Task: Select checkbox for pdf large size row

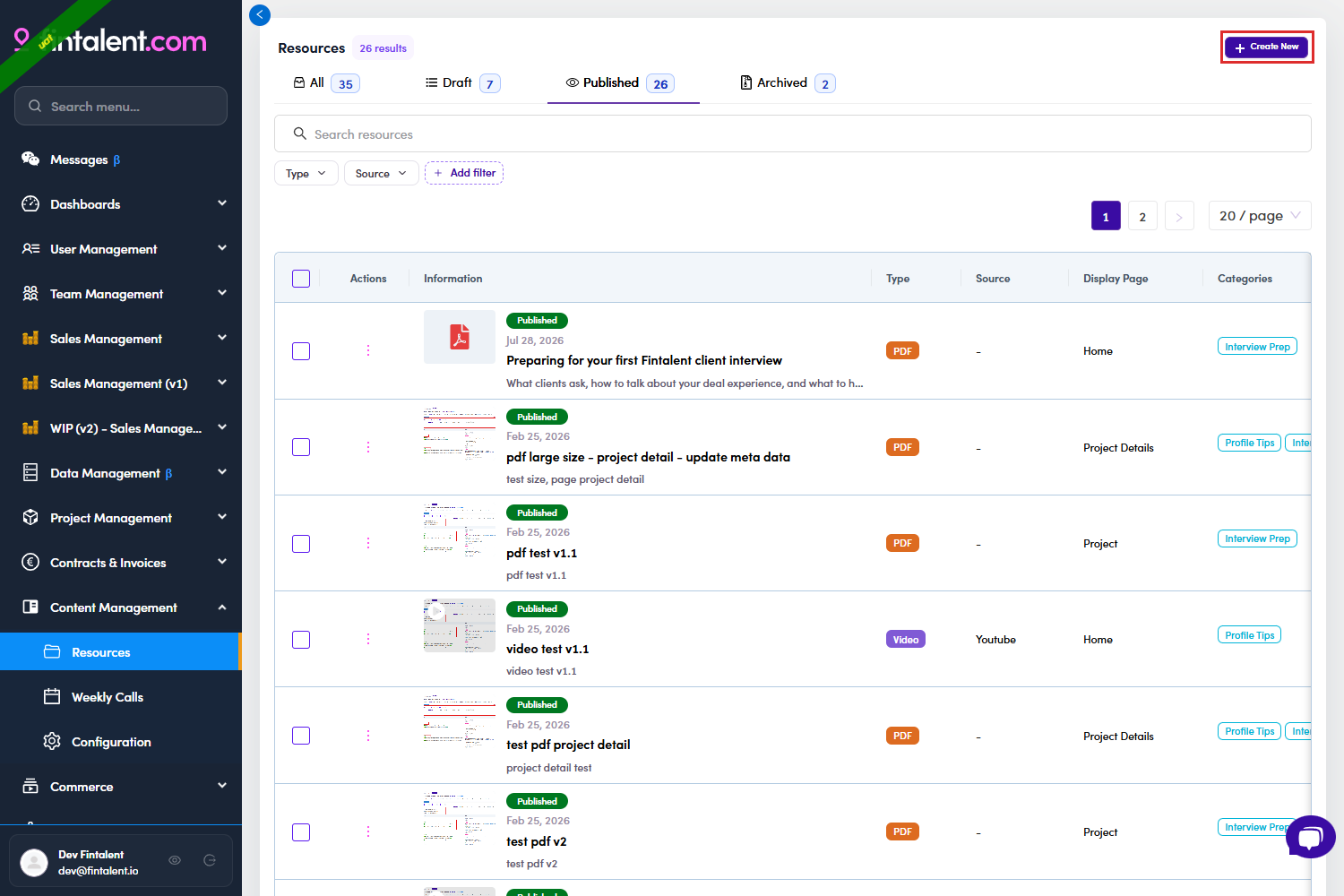Action: pyautogui.click(x=301, y=447)
